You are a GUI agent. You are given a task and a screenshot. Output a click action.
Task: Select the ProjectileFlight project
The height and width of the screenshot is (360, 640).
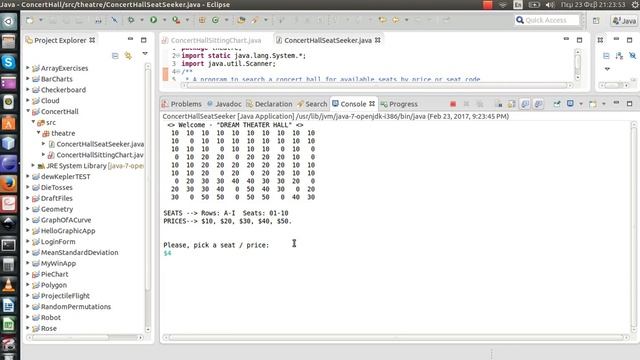tap(61, 296)
